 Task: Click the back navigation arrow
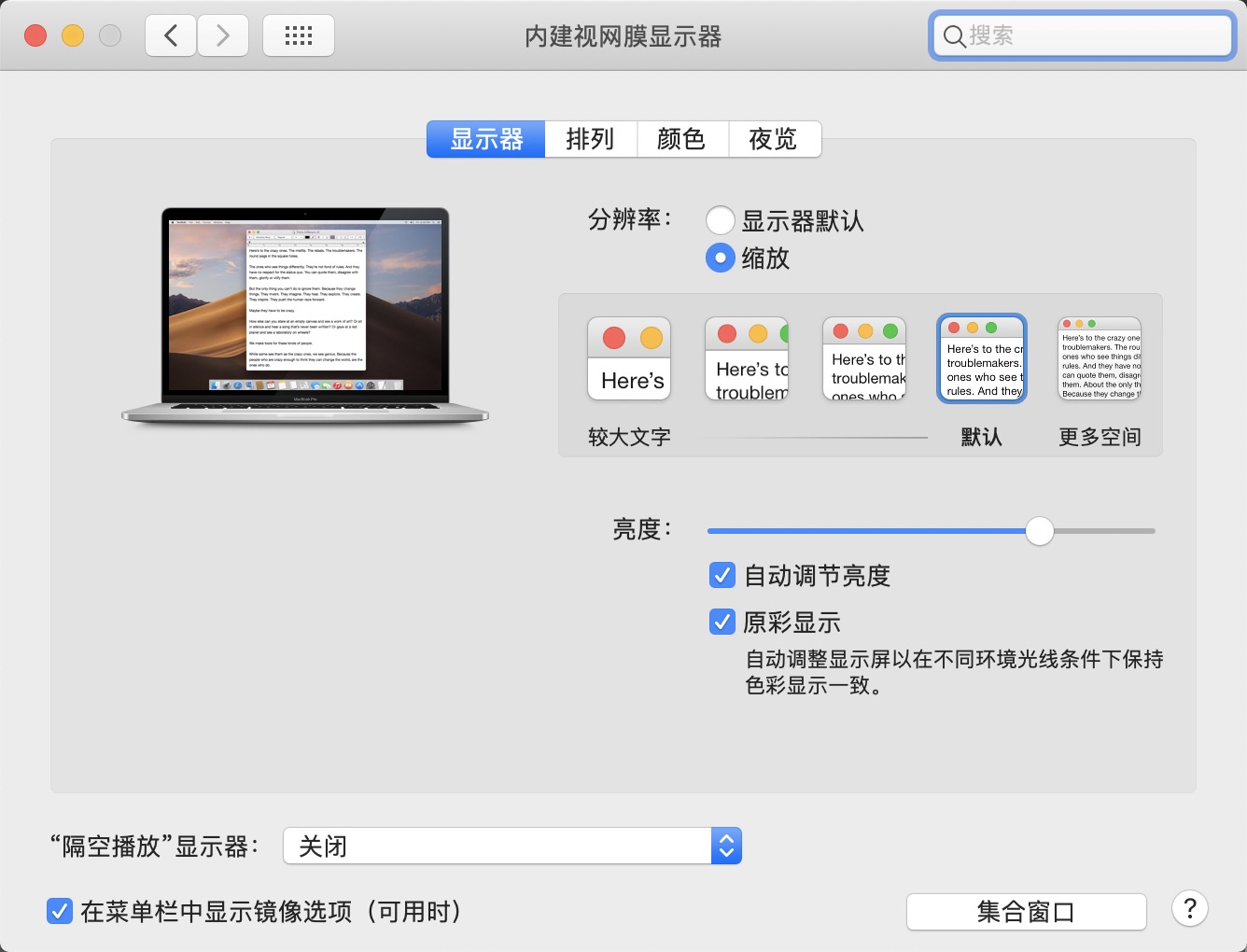point(171,36)
